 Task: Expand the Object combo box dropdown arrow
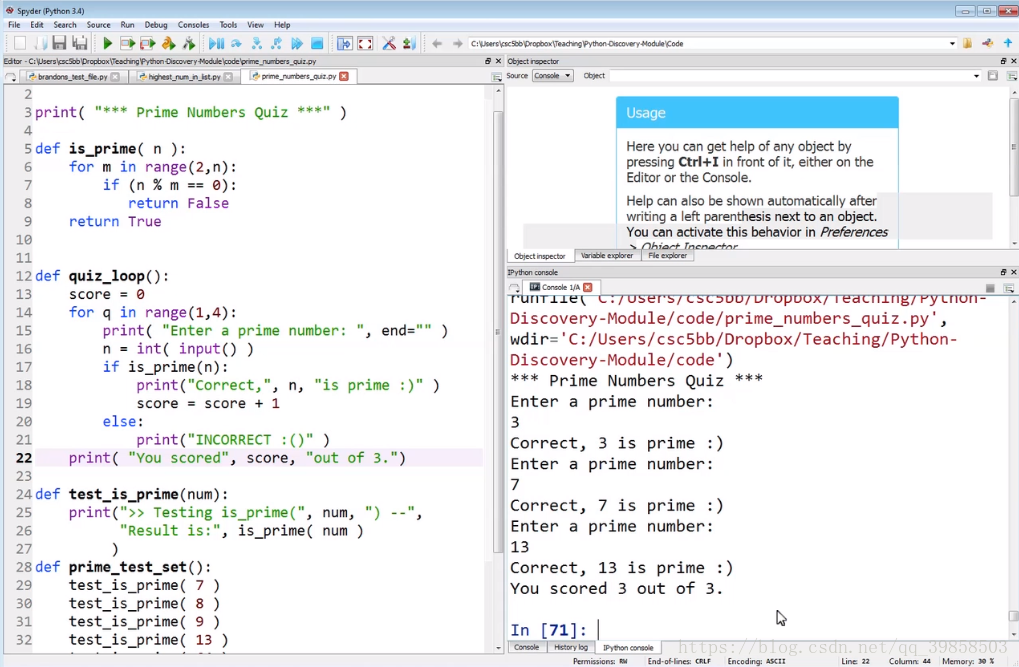[x=976, y=76]
